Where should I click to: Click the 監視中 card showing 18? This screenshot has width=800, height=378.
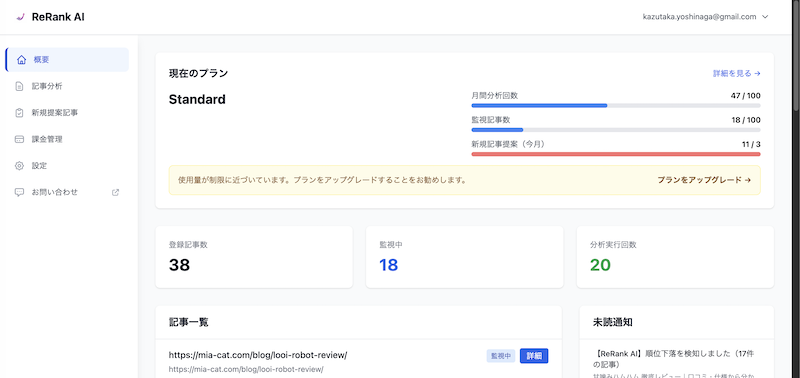click(464, 257)
